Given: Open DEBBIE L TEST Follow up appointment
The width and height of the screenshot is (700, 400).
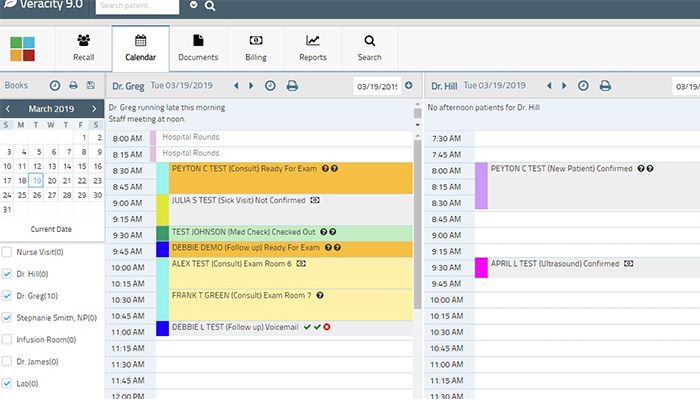Looking at the screenshot, I should 291,329.
